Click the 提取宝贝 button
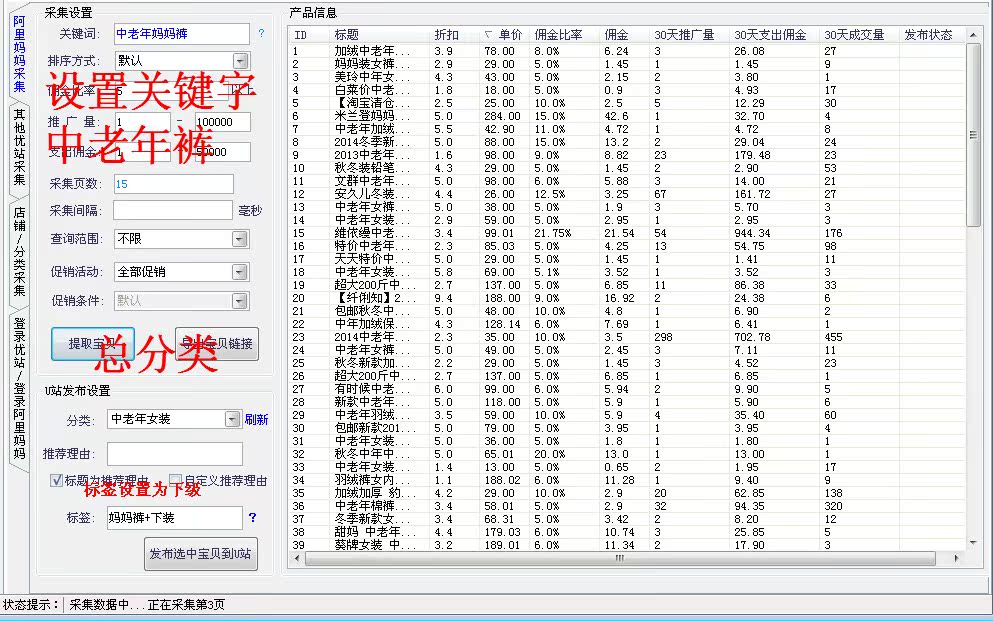 click(91, 344)
